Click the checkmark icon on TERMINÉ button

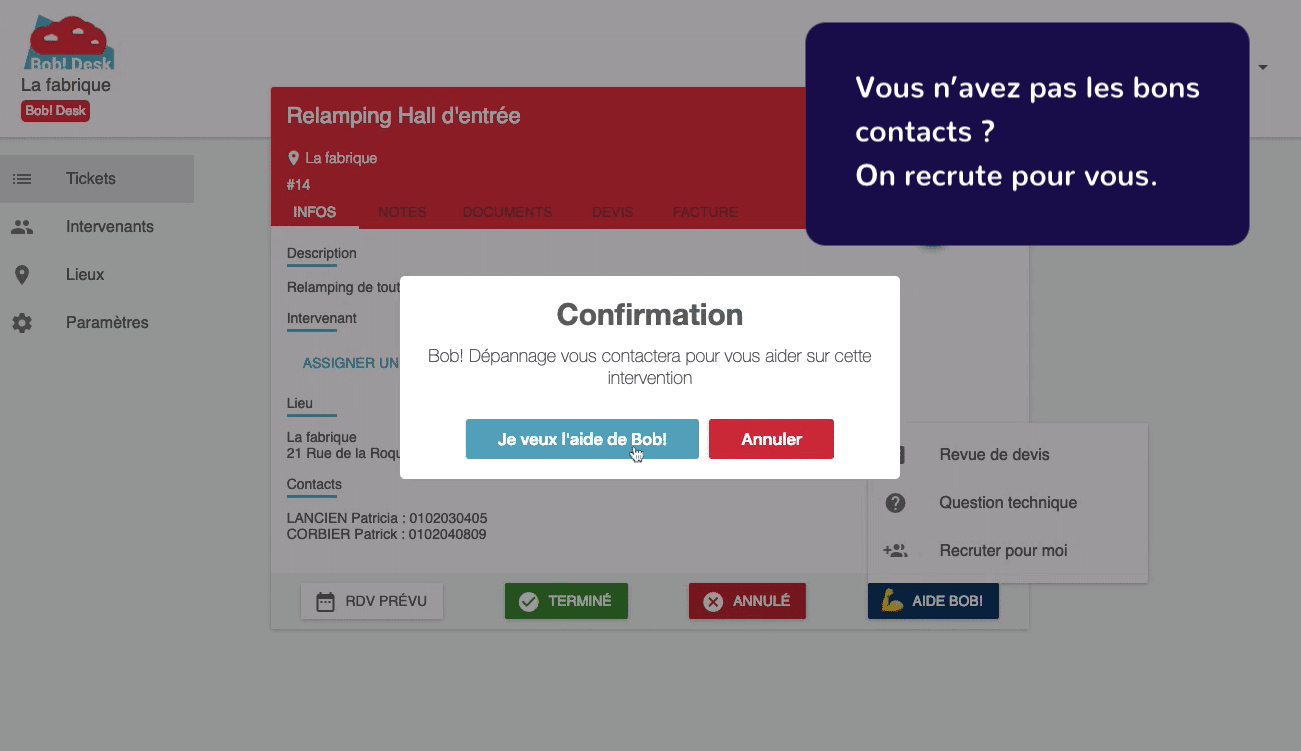click(x=529, y=602)
